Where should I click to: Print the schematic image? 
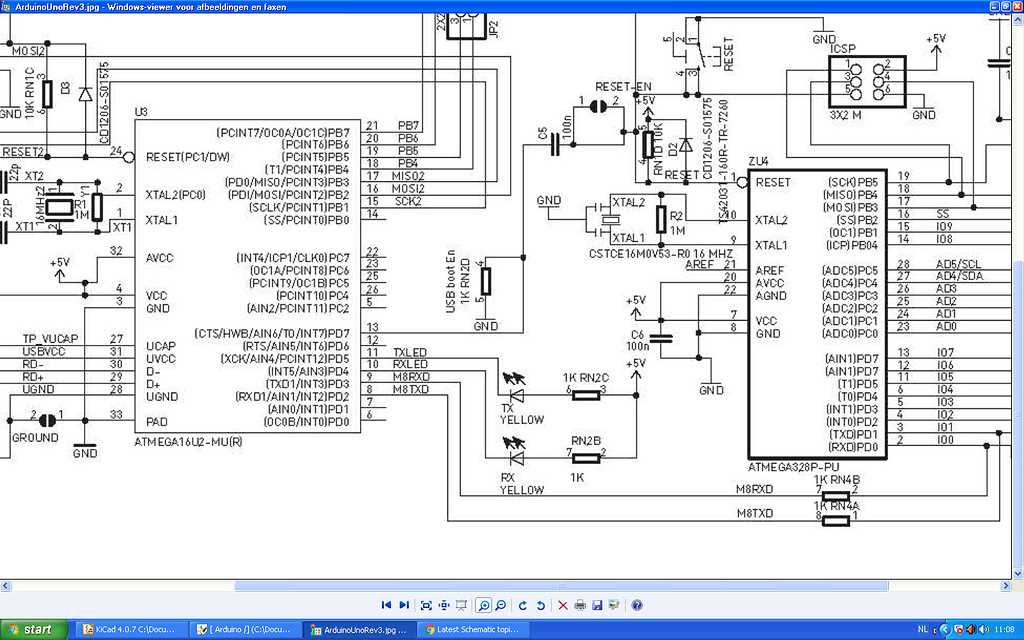580,605
